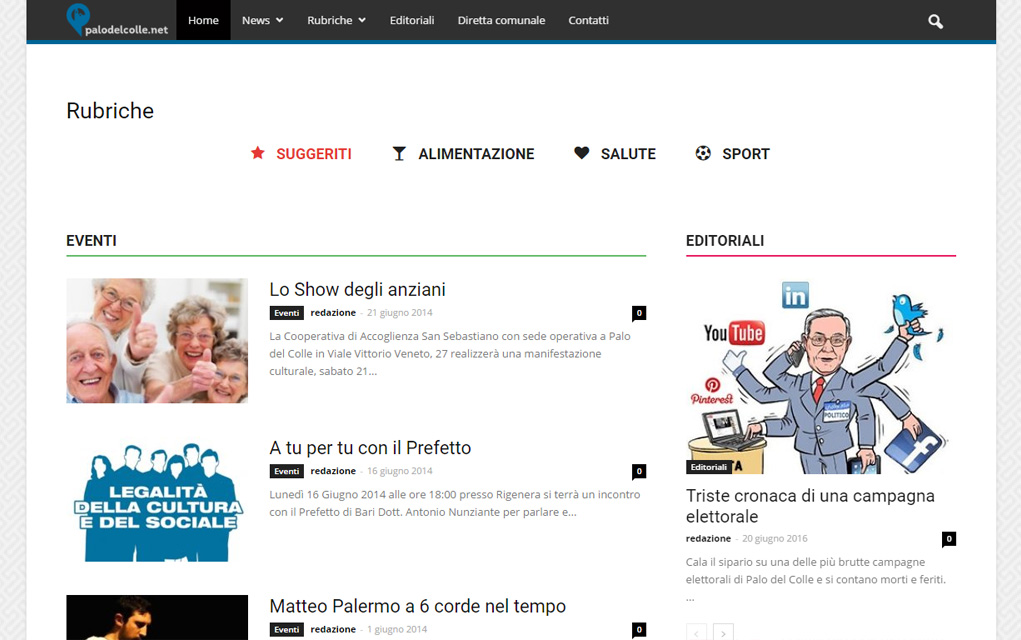
Task: Open the Contatti menu item
Action: 589,20
